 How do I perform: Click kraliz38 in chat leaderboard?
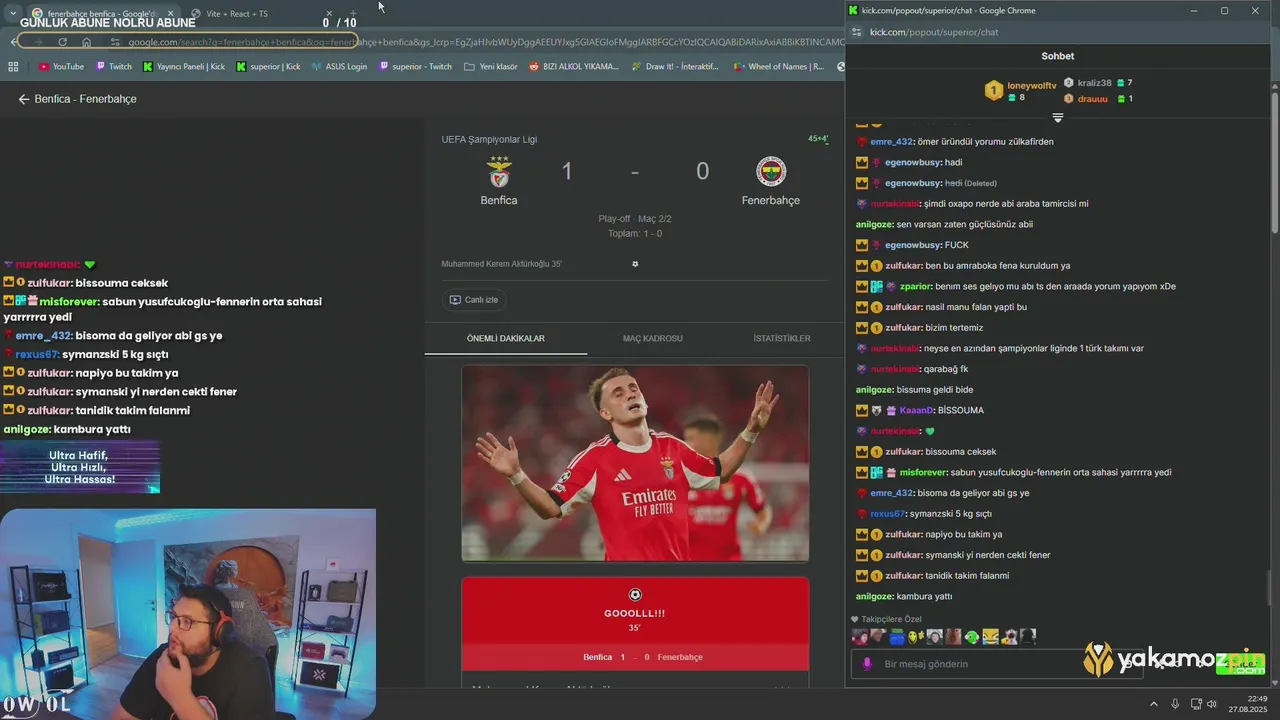point(1094,83)
